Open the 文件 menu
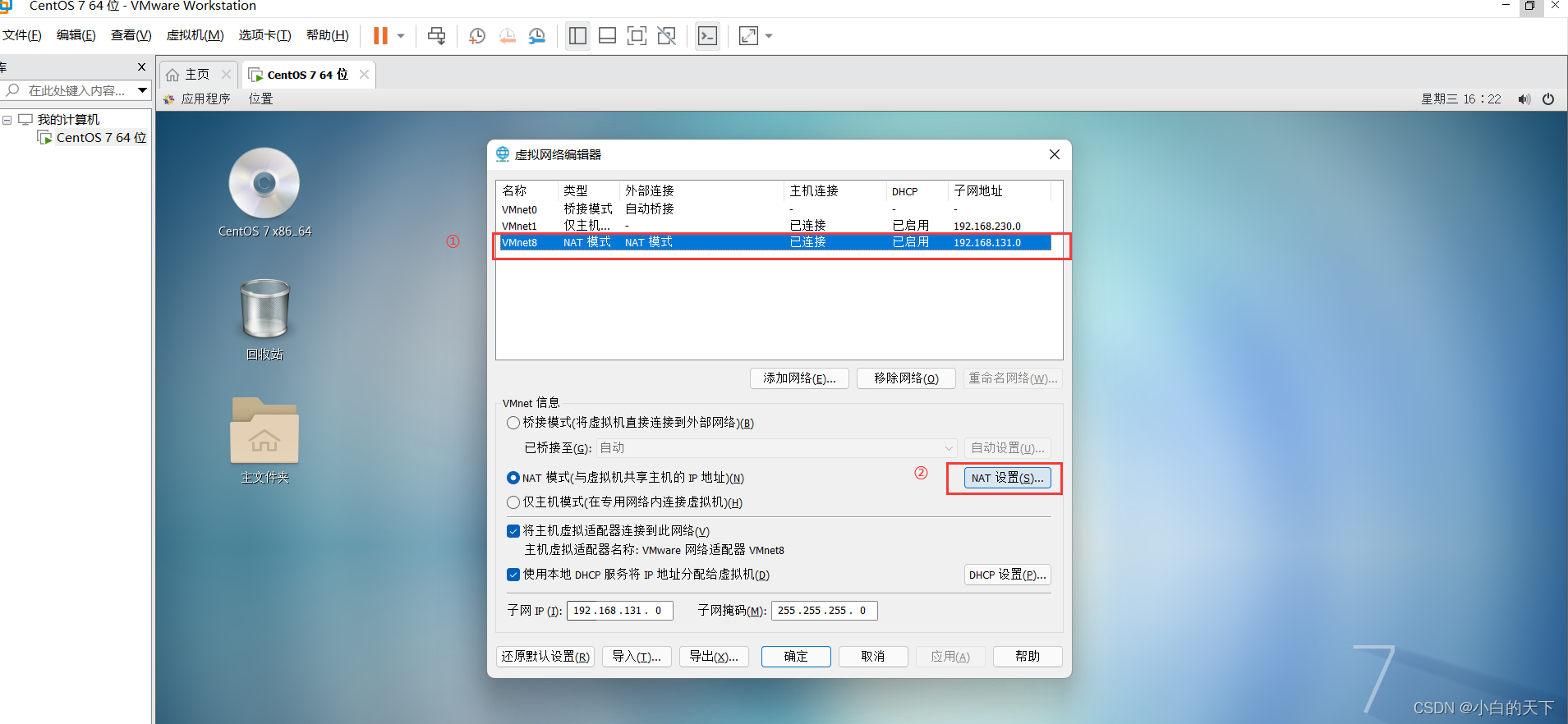The image size is (1568, 724). (22, 35)
